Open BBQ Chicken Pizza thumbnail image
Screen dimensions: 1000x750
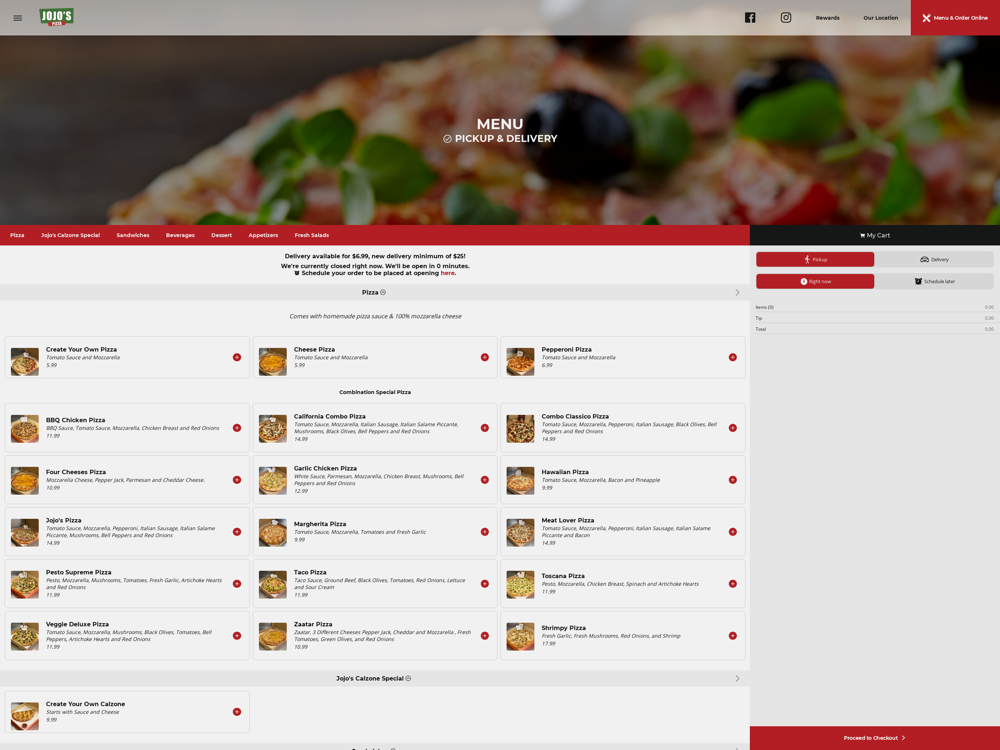(25, 429)
